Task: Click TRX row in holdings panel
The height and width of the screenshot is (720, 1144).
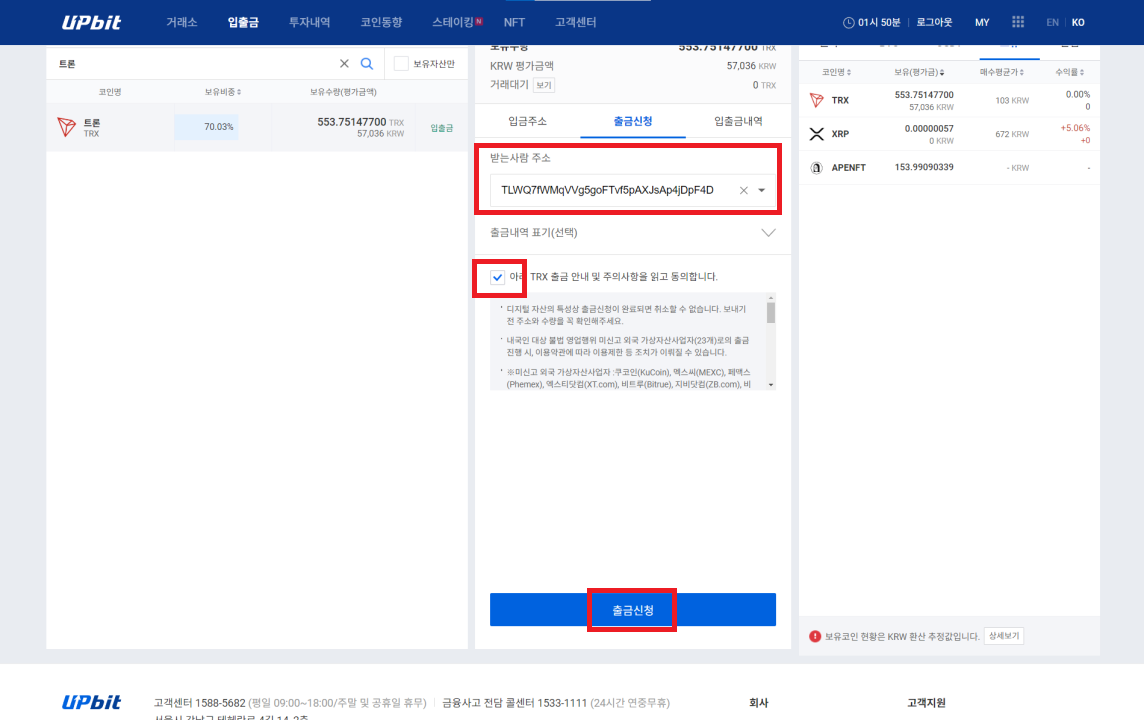Action: 949,100
